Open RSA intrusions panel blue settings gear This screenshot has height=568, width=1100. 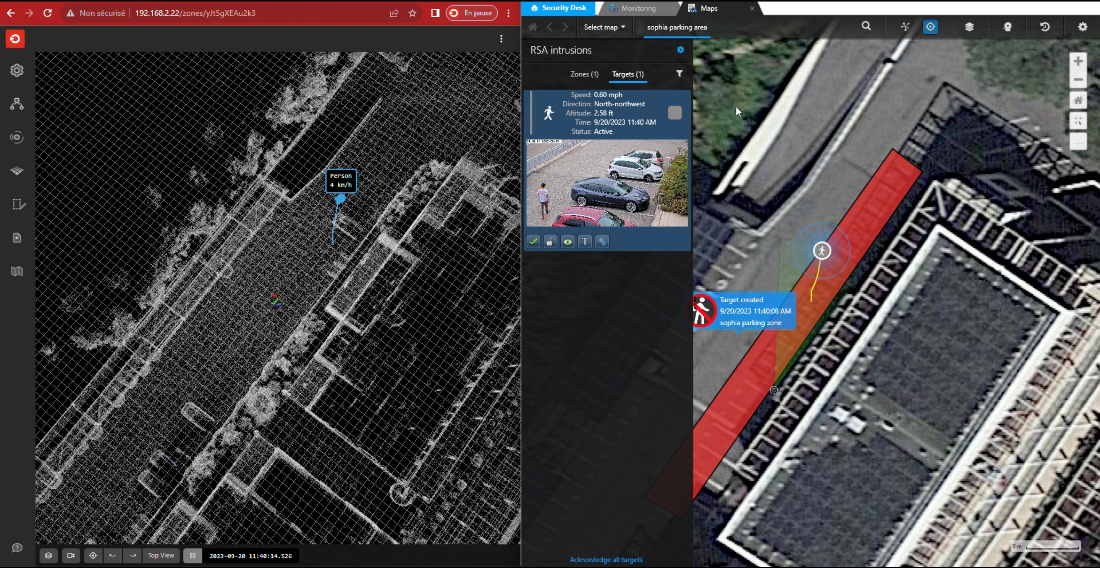pos(680,50)
